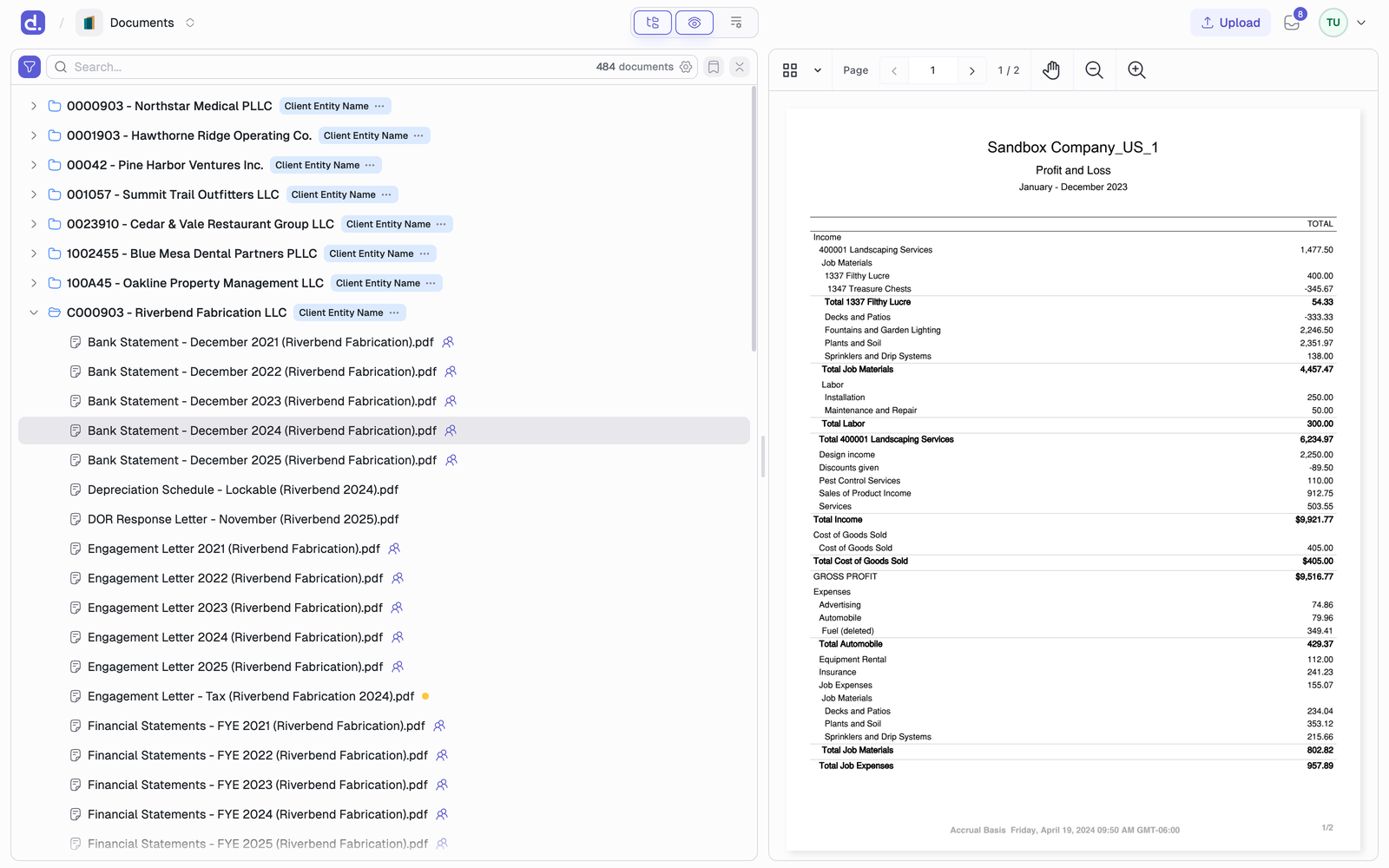Viewport: 1389px width, 868px height.
Task: Open Bank Statement - December 2021 file
Action: 260,342
